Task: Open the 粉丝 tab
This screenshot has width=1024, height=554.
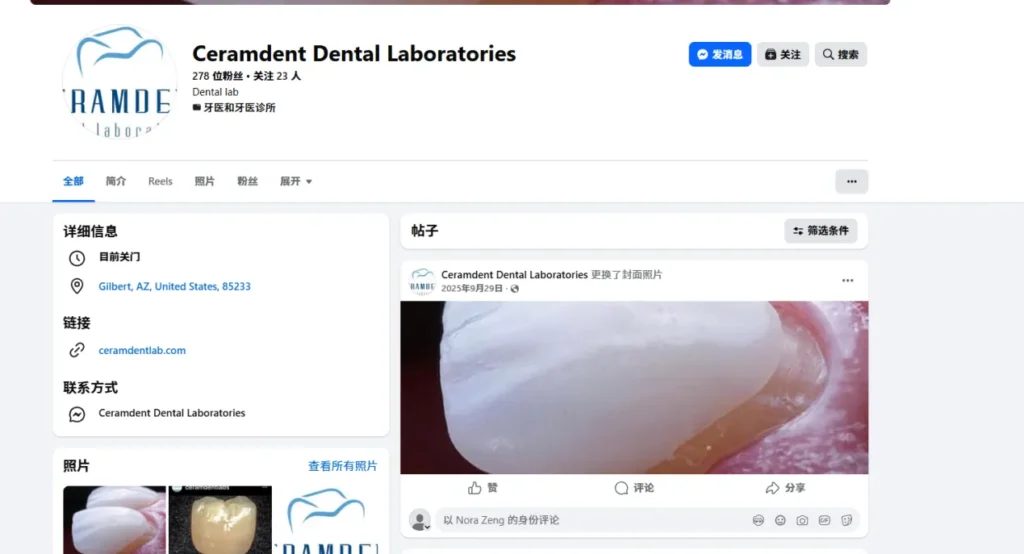Action: [x=247, y=181]
